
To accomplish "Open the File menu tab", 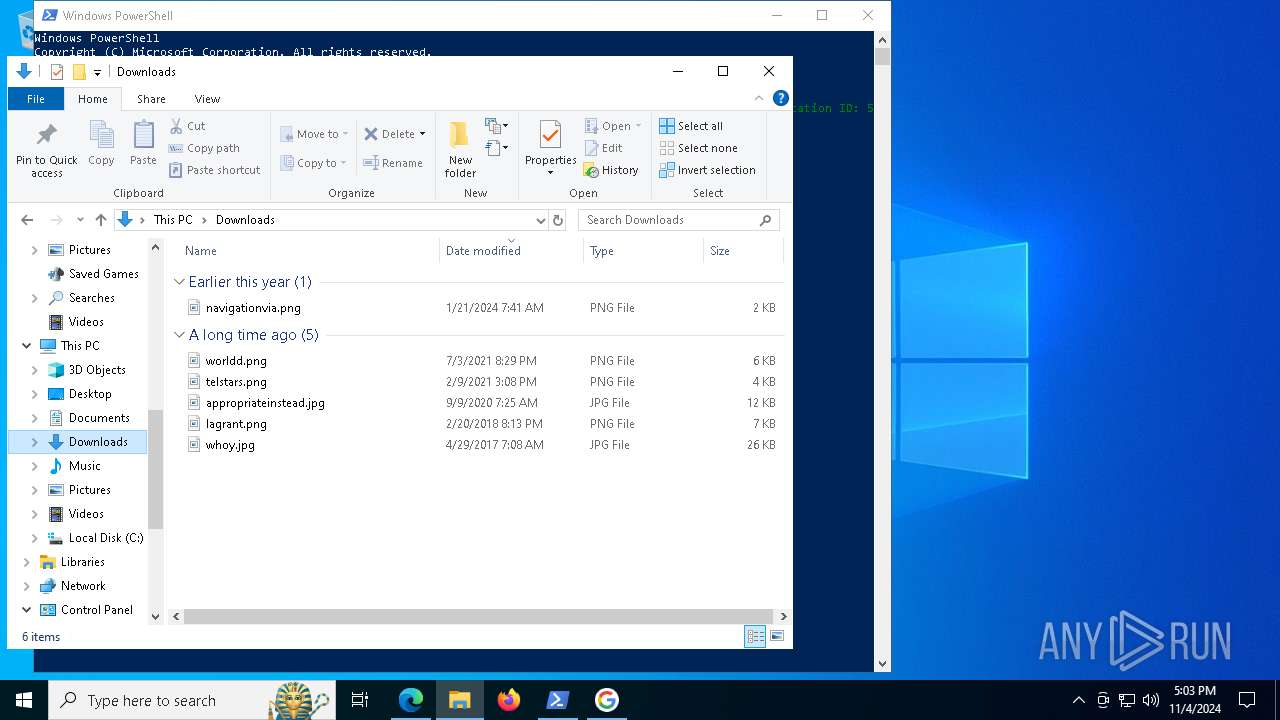I will [36, 99].
